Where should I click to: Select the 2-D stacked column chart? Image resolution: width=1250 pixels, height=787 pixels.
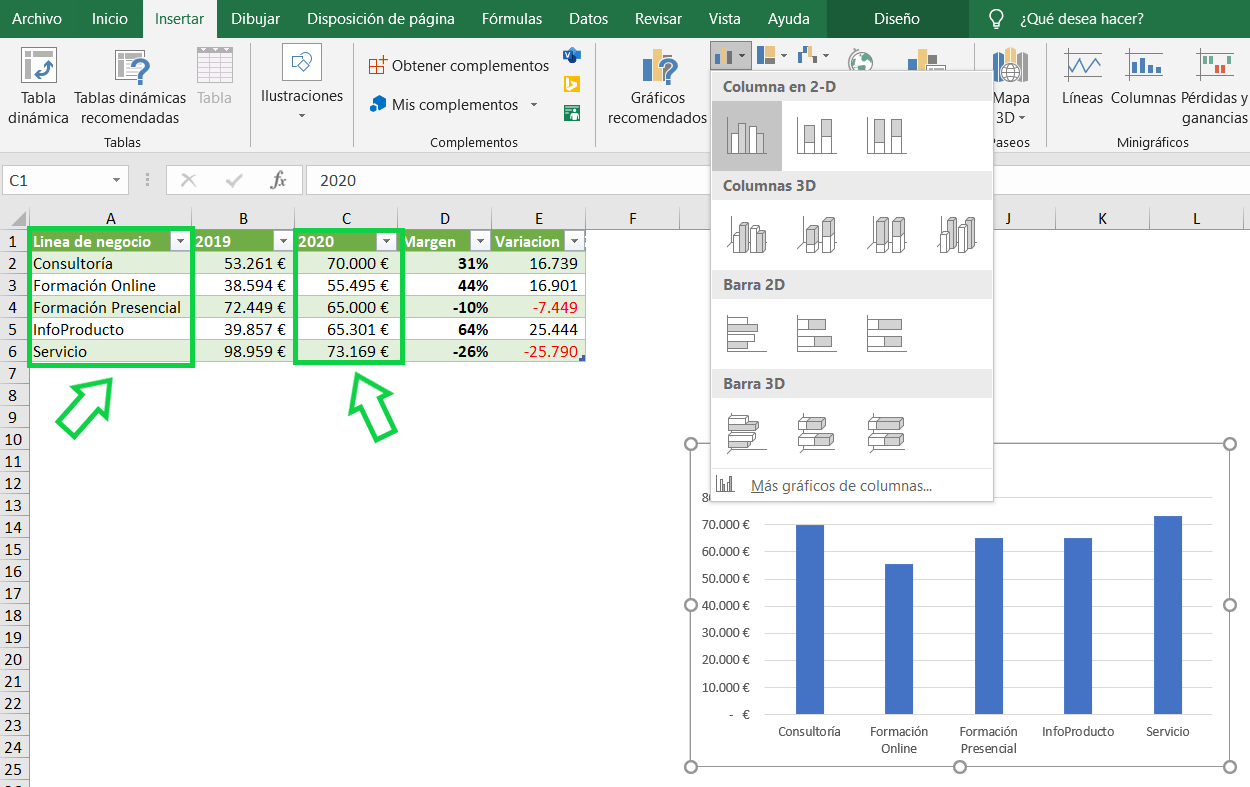pyautogui.click(x=817, y=135)
